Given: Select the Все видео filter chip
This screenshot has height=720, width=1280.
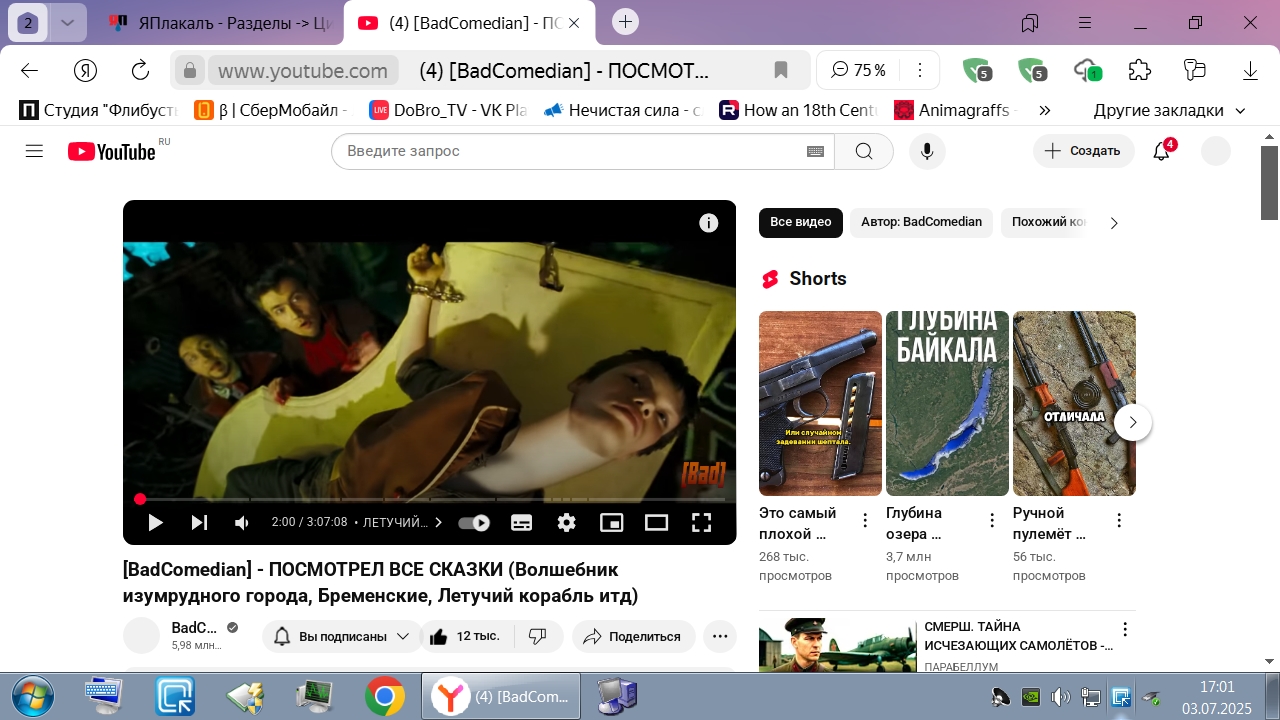Looking at the screenshot, I should 801,222.
